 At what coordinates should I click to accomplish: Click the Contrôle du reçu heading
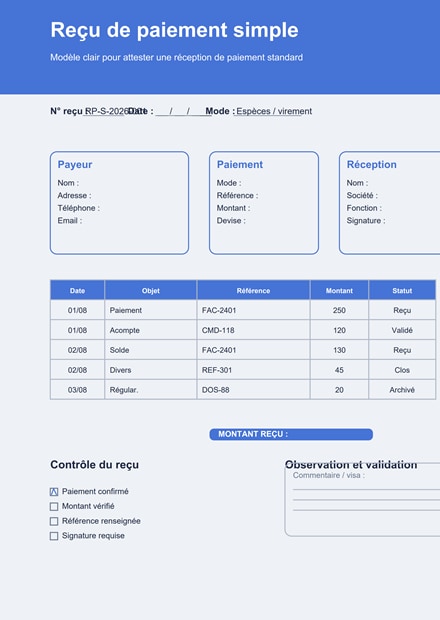click(x=94, y=465)
